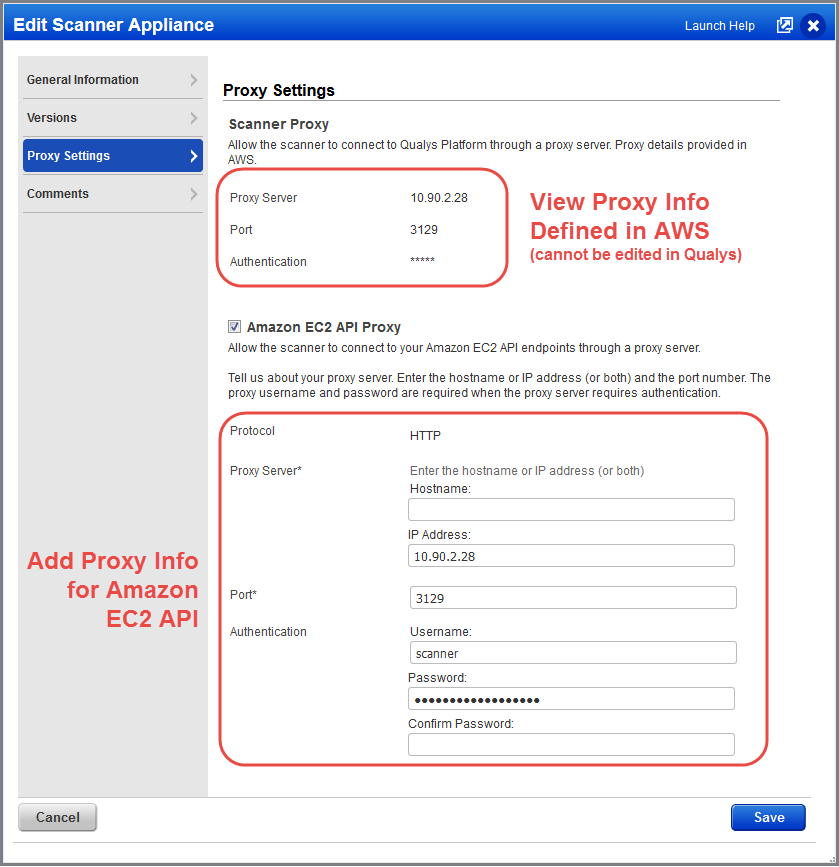839x867 pixels.
Task: Click the pop-out window icon
Action: pos(785,25)
